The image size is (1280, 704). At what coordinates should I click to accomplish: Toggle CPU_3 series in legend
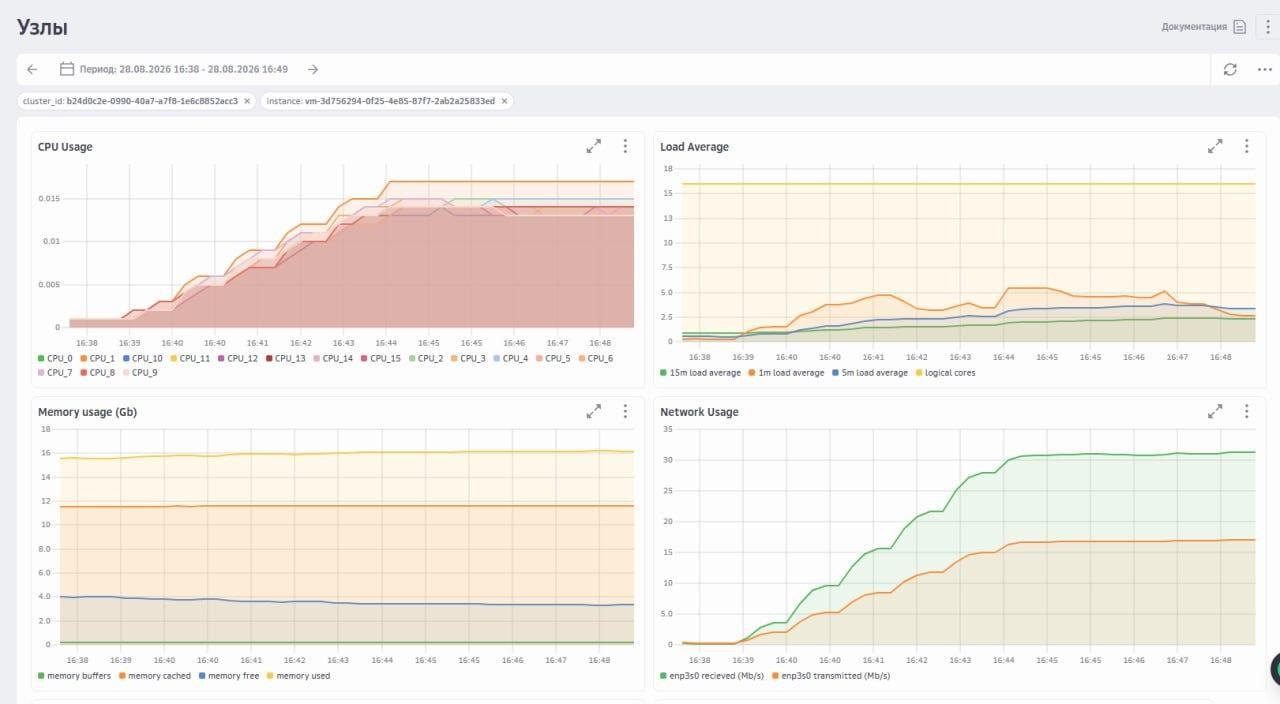[468, 358]
